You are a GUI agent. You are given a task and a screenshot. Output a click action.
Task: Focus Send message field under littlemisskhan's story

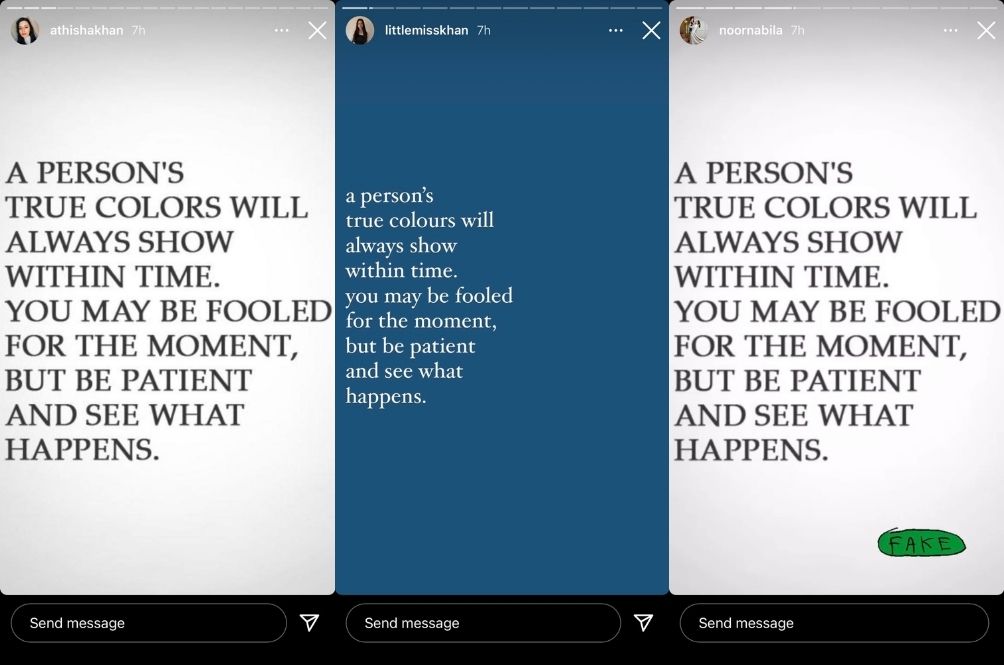click(483, 623)
